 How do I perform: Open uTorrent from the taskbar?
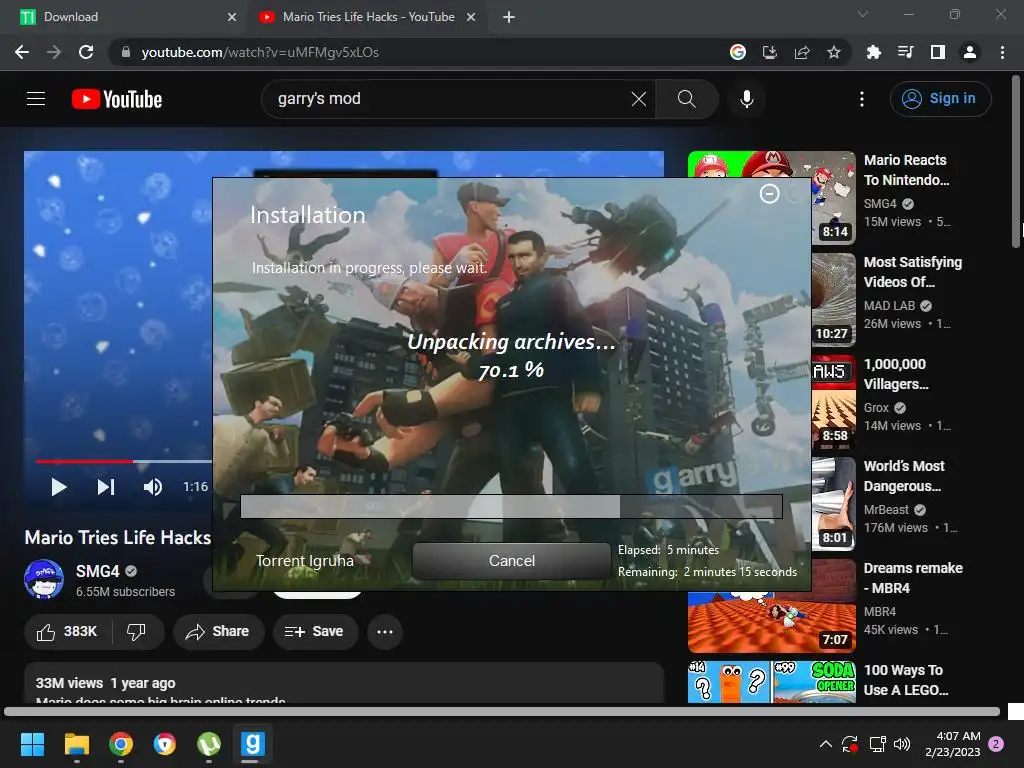(208, 744)
